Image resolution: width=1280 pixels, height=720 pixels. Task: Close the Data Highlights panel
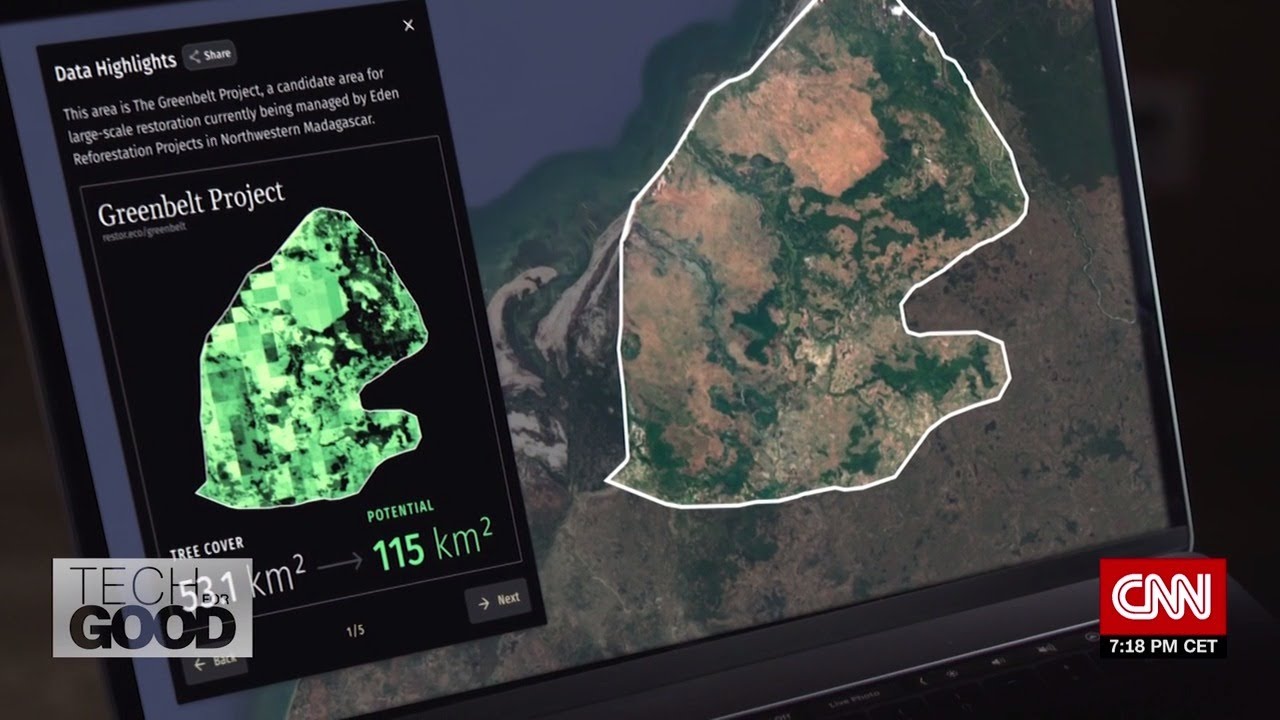pos(408,26)
